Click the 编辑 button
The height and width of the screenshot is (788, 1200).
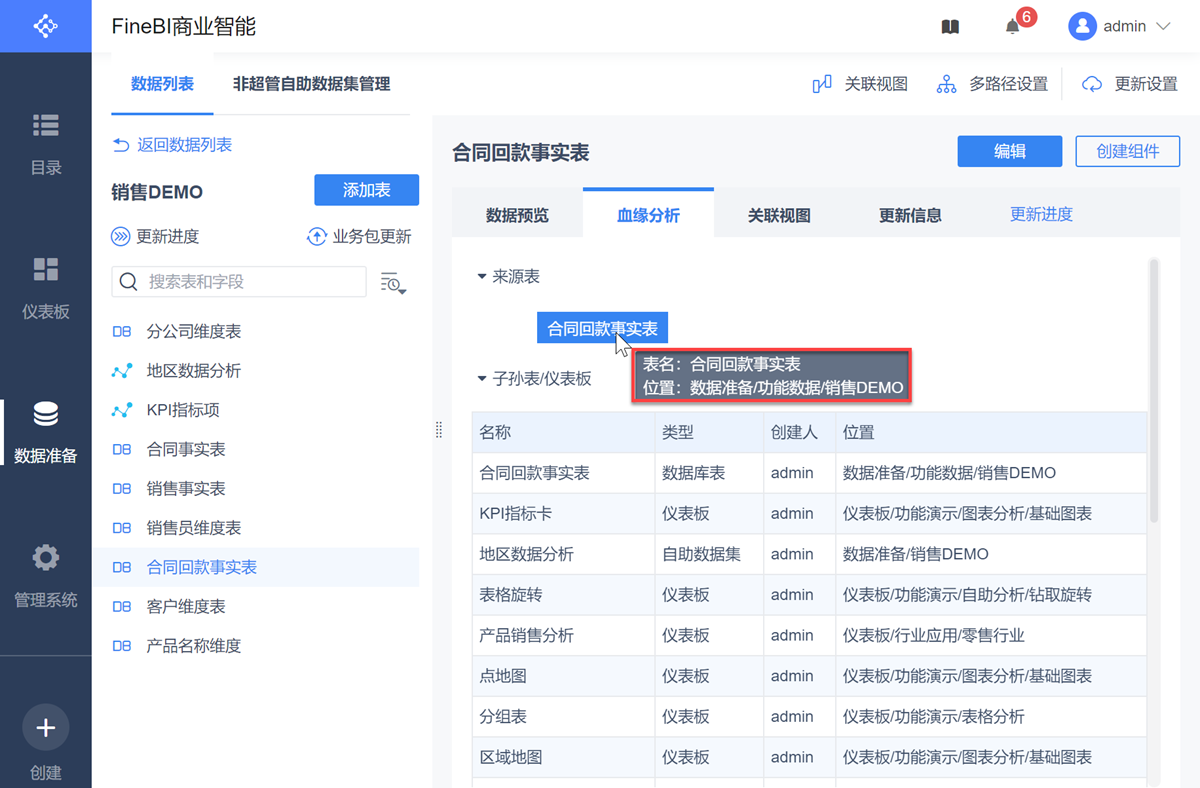tap(1010, 151)
